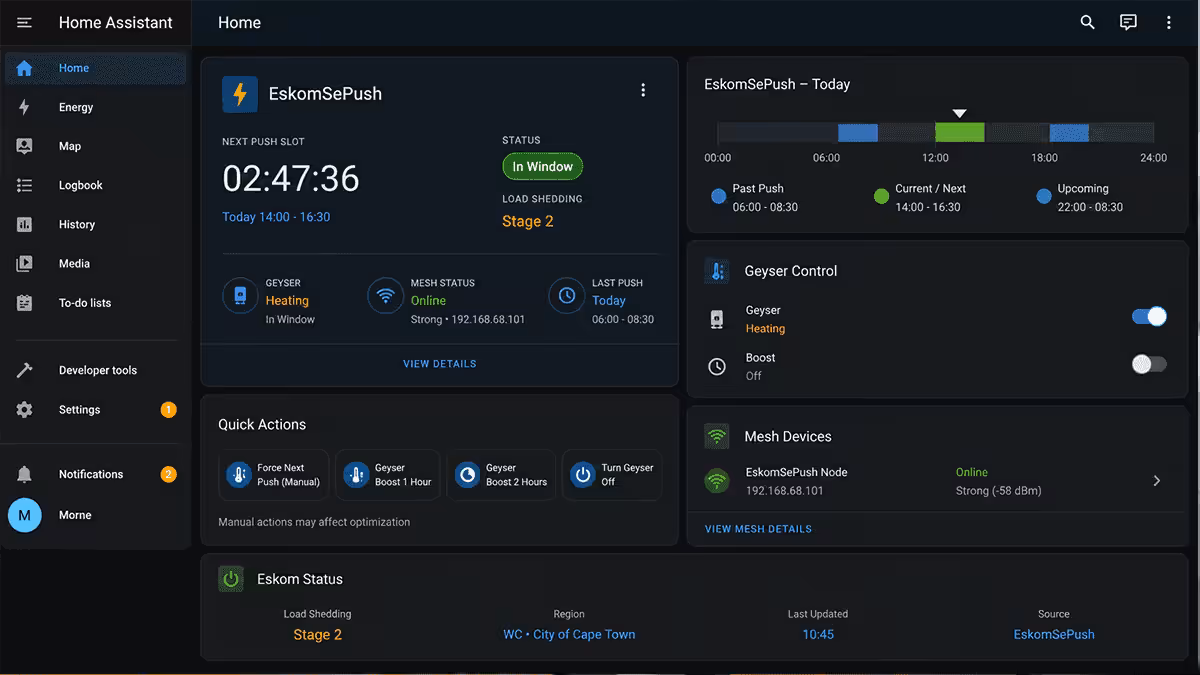Click the Eskom Status power icon

pyautogui.click(x=231, y=579)
